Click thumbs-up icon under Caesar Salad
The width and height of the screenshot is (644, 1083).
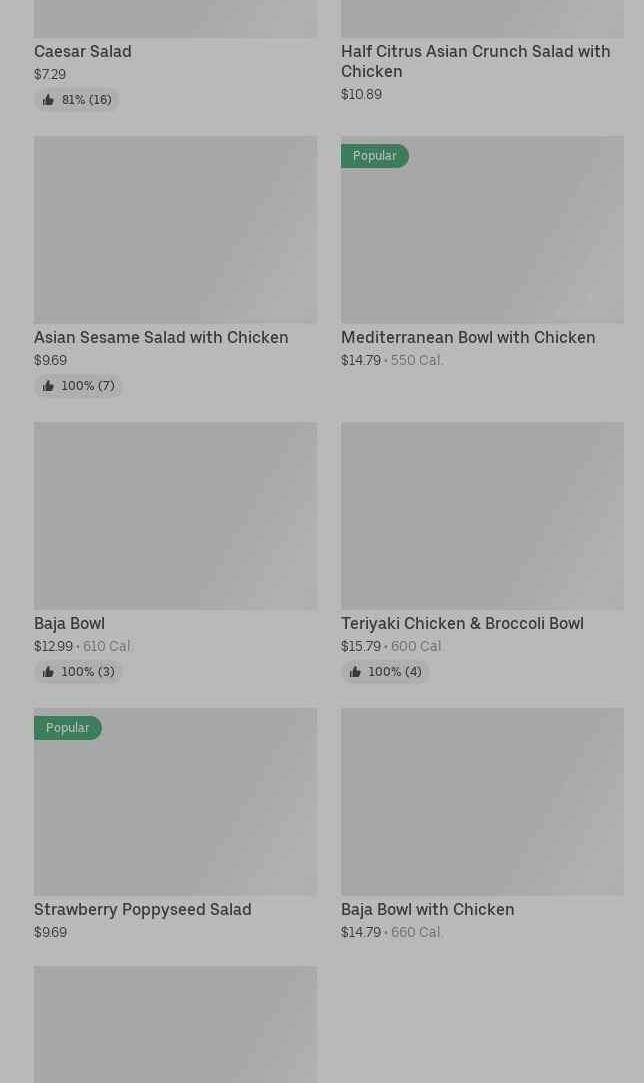pyautogui.click(x=48, y=100)
